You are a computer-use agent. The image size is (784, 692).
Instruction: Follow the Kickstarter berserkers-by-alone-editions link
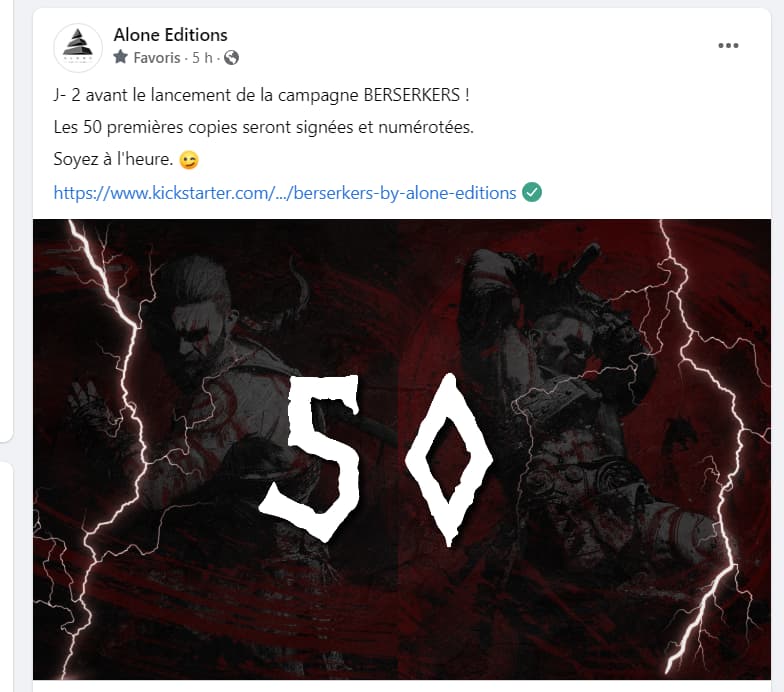coord(284,193)
